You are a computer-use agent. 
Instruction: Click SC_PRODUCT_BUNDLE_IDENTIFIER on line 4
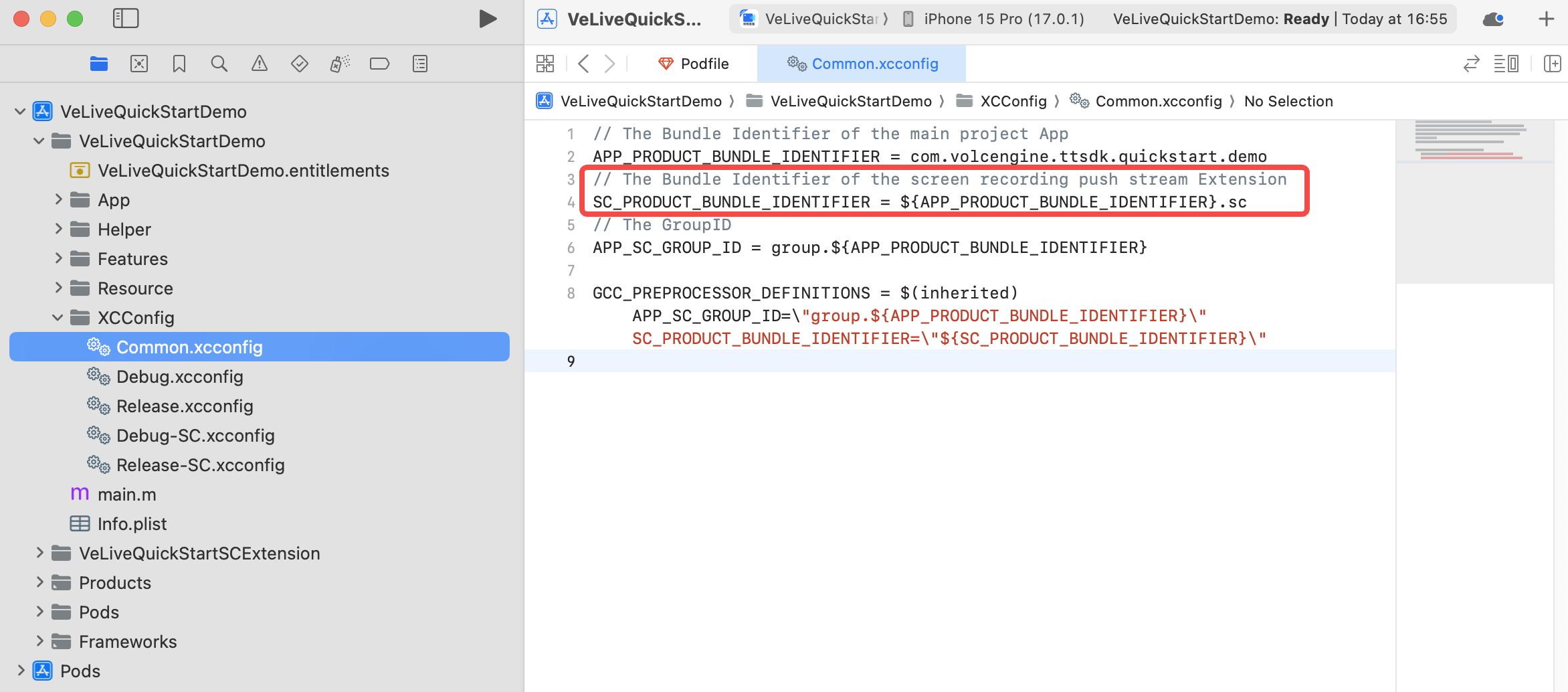(x=731, y=202)
